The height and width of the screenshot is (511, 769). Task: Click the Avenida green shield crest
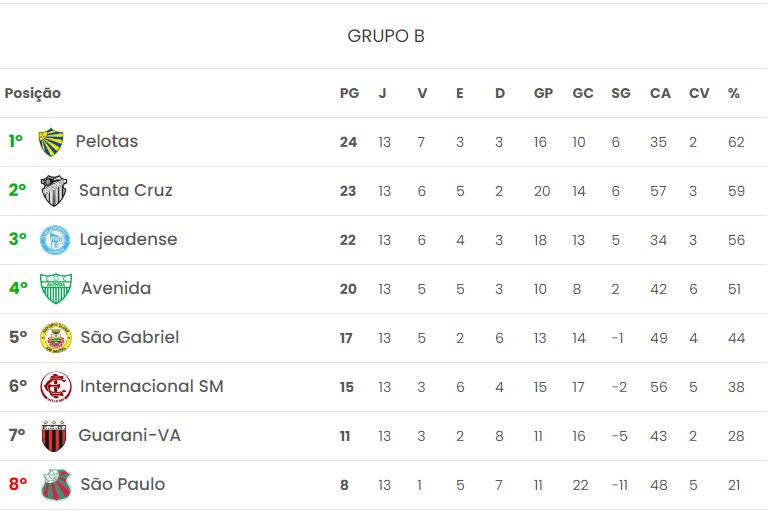click(x=54, y=289)
